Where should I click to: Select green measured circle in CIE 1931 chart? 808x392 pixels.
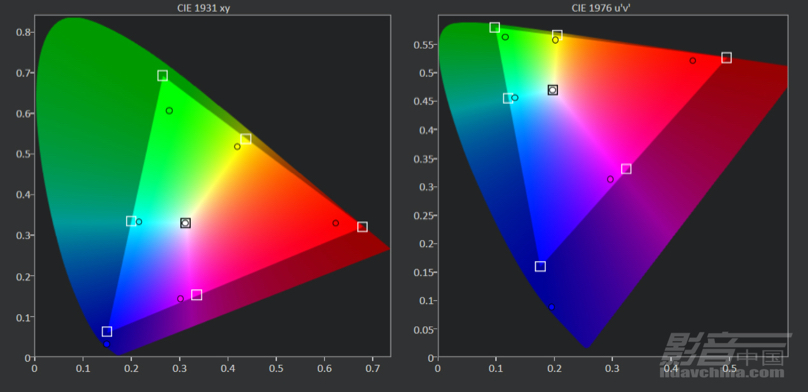(169, 111)
